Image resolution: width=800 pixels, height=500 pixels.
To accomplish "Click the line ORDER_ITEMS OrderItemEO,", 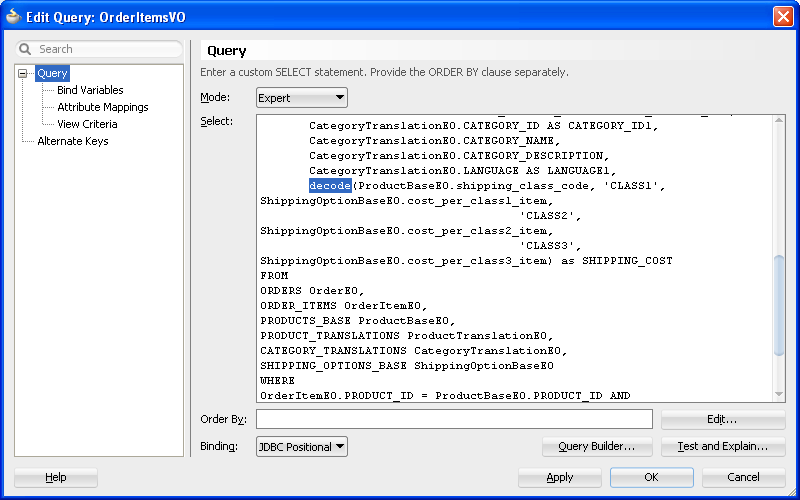I will pos(344,306).
